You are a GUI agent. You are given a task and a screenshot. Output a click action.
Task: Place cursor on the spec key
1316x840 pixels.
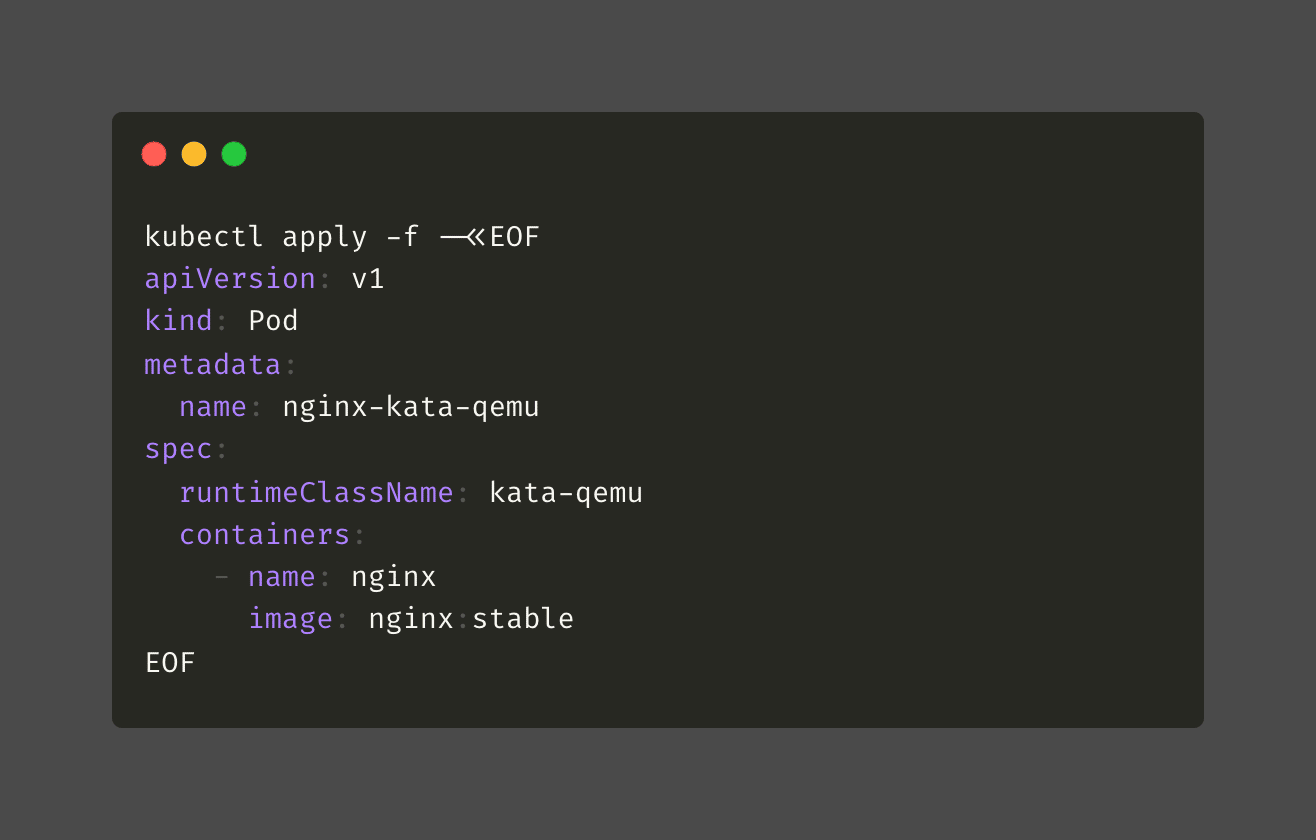178,449
